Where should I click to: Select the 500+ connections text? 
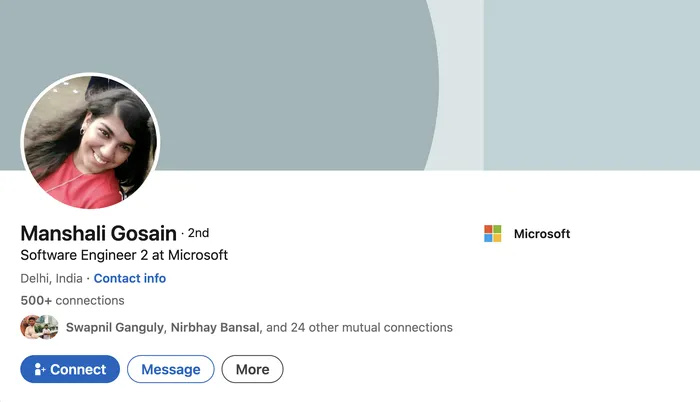[x=72, y=300]
